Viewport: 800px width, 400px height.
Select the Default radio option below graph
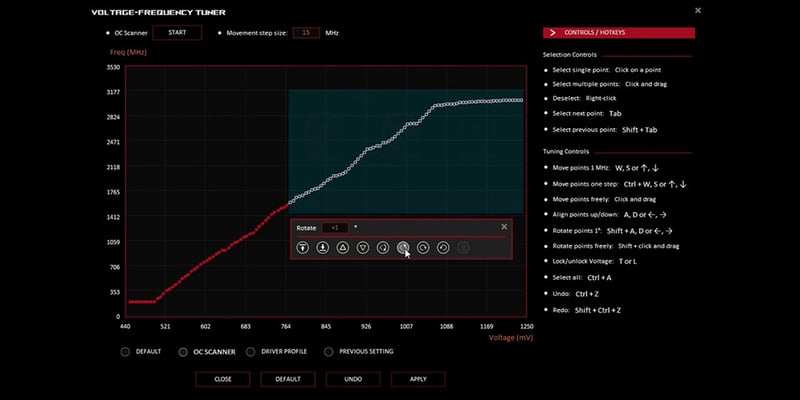(125, 351)
